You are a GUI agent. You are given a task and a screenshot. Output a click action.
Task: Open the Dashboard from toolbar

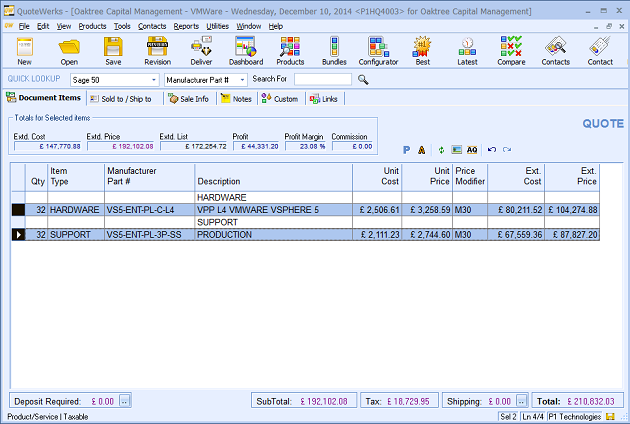(x=246, y=51)
